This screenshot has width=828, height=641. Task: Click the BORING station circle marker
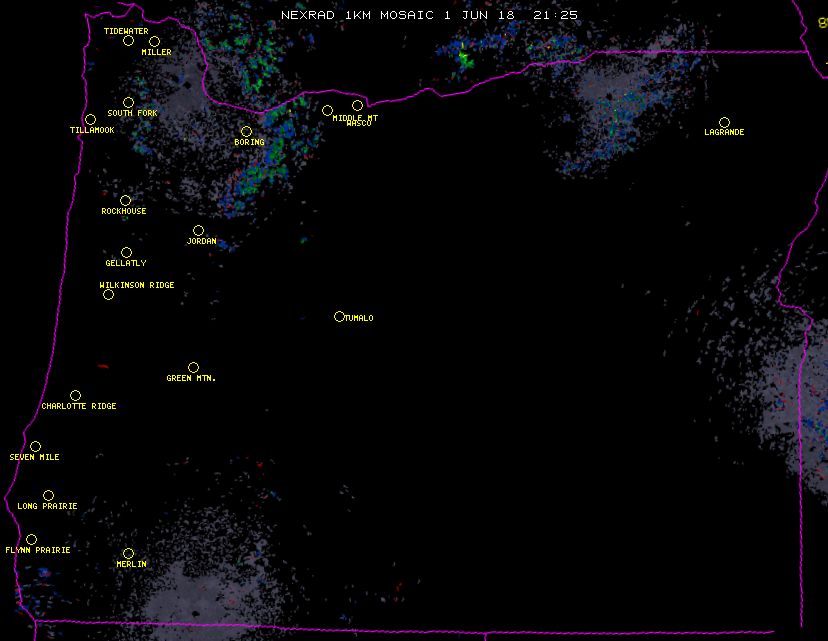click(246, 131)
